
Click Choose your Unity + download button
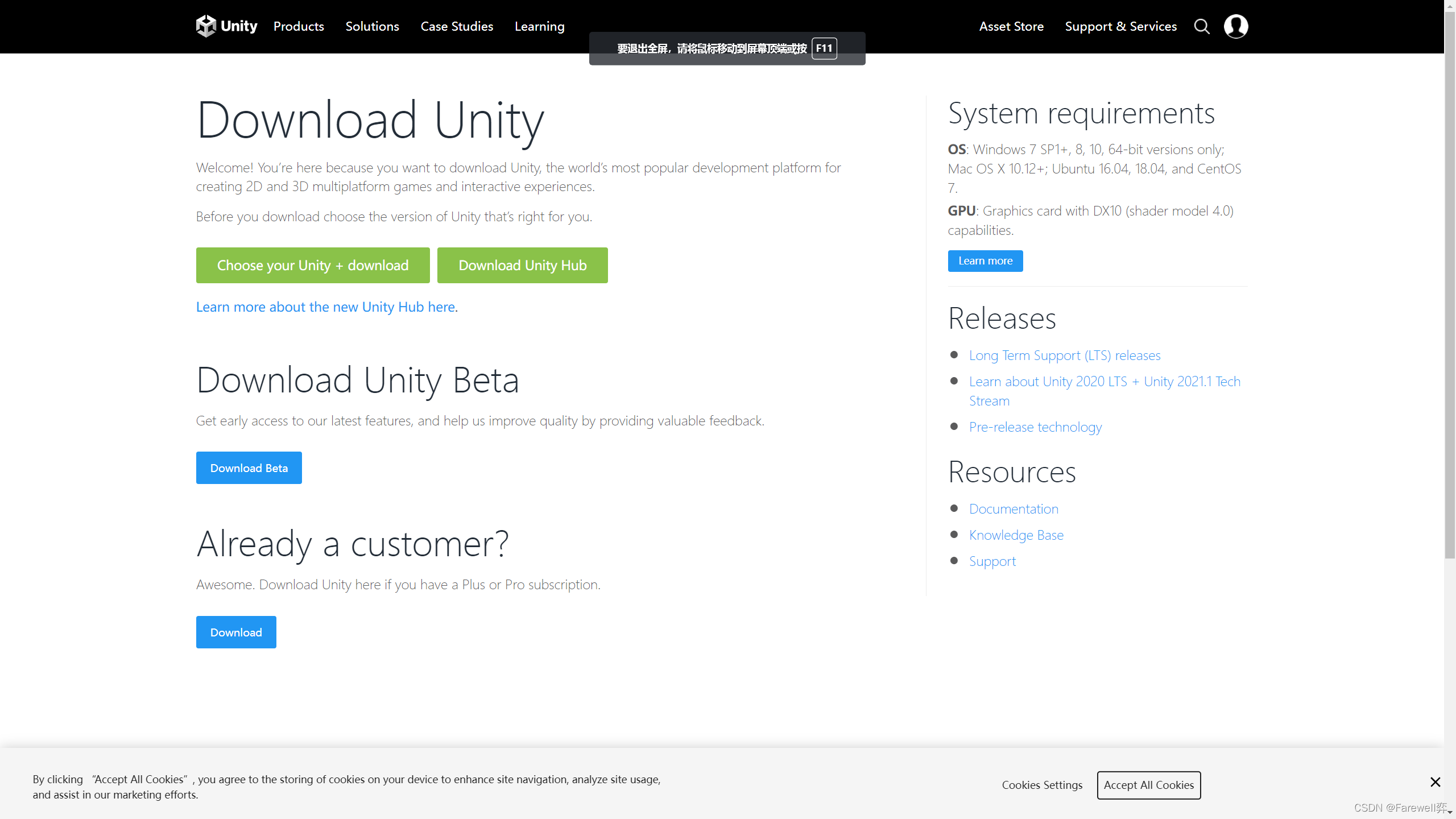[313, 265]
